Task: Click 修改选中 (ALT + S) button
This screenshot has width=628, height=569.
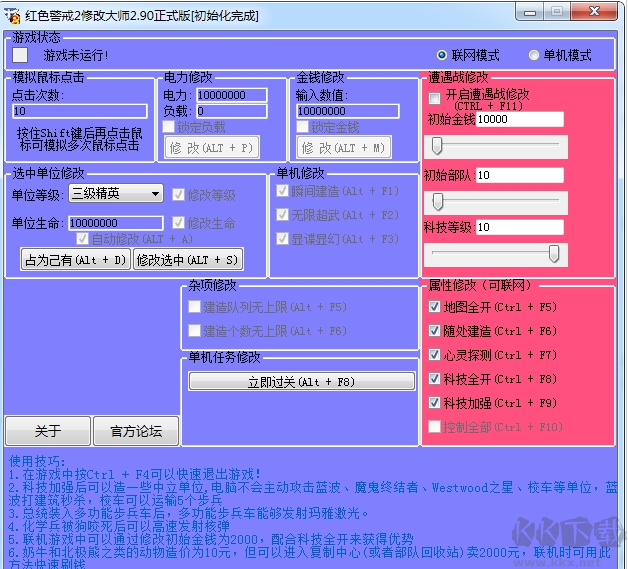Action: click(188, 260)
